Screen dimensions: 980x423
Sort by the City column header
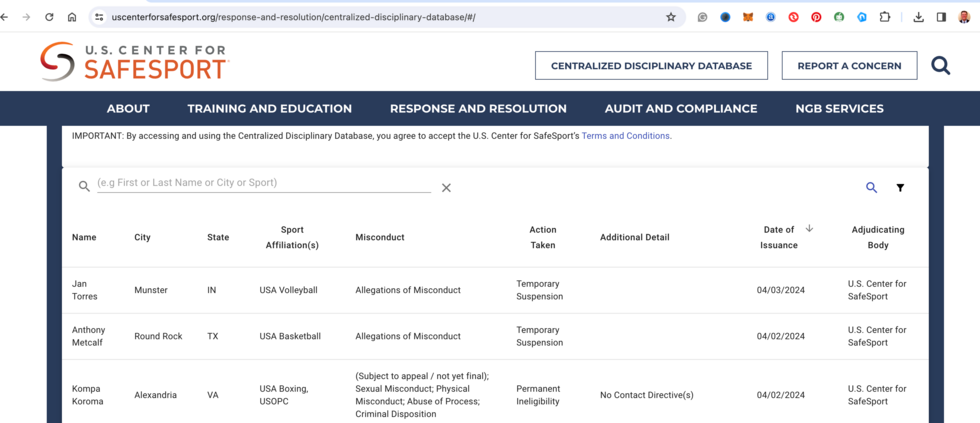pyautogui.click(x=142, y=237)
